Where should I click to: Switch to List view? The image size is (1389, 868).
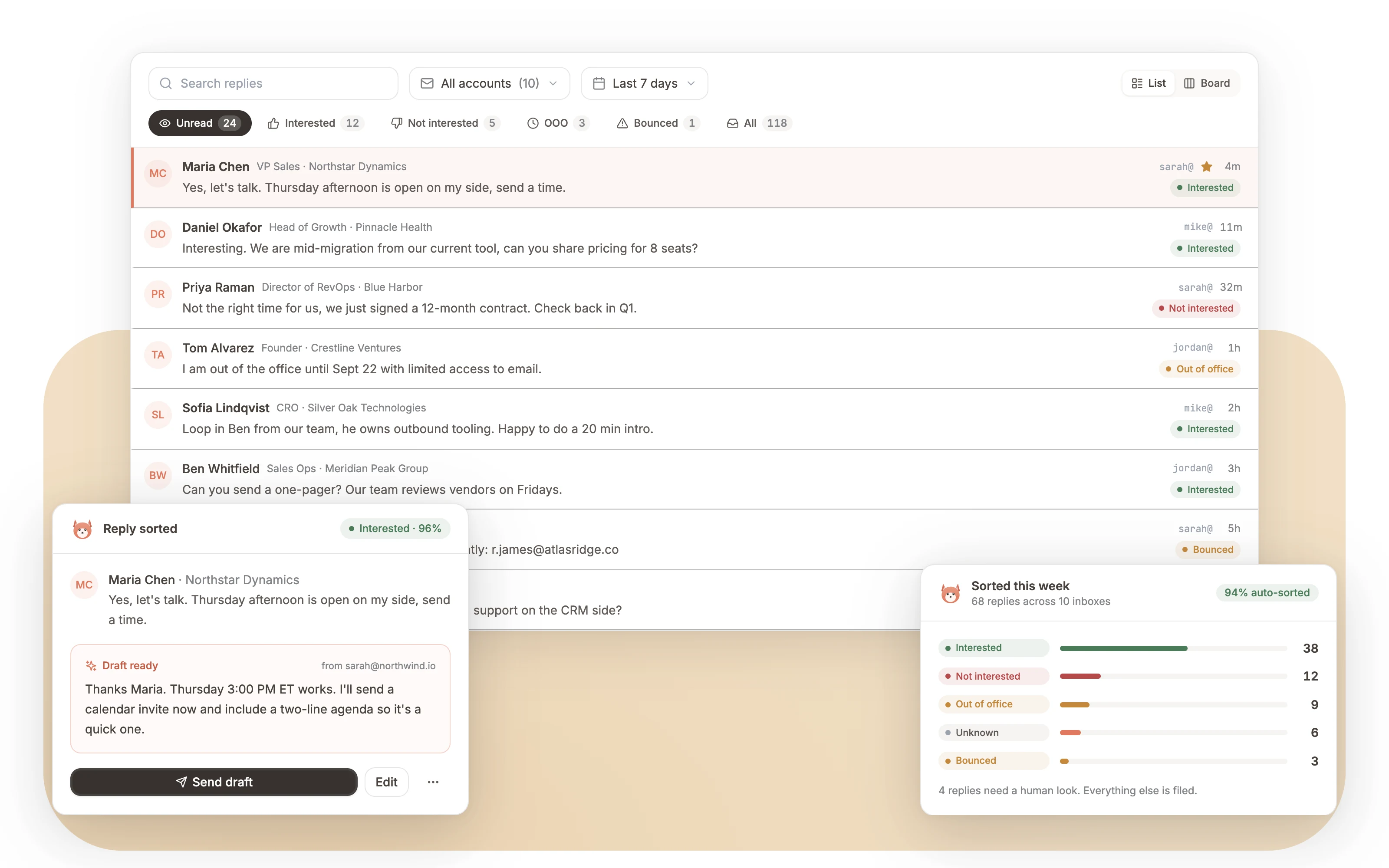[1149, 83]
